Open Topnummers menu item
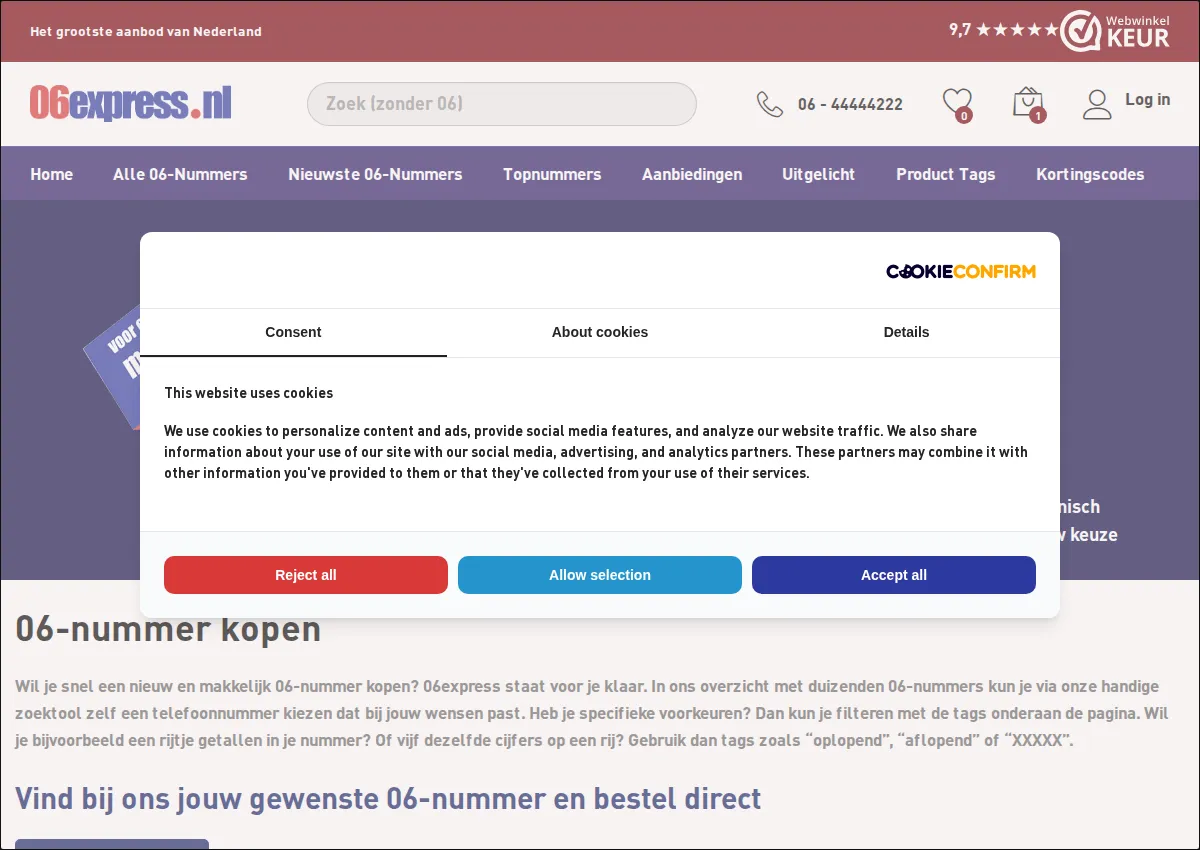Image resolution: width=1200 pixels, height=850 pixels. [552, 174]
